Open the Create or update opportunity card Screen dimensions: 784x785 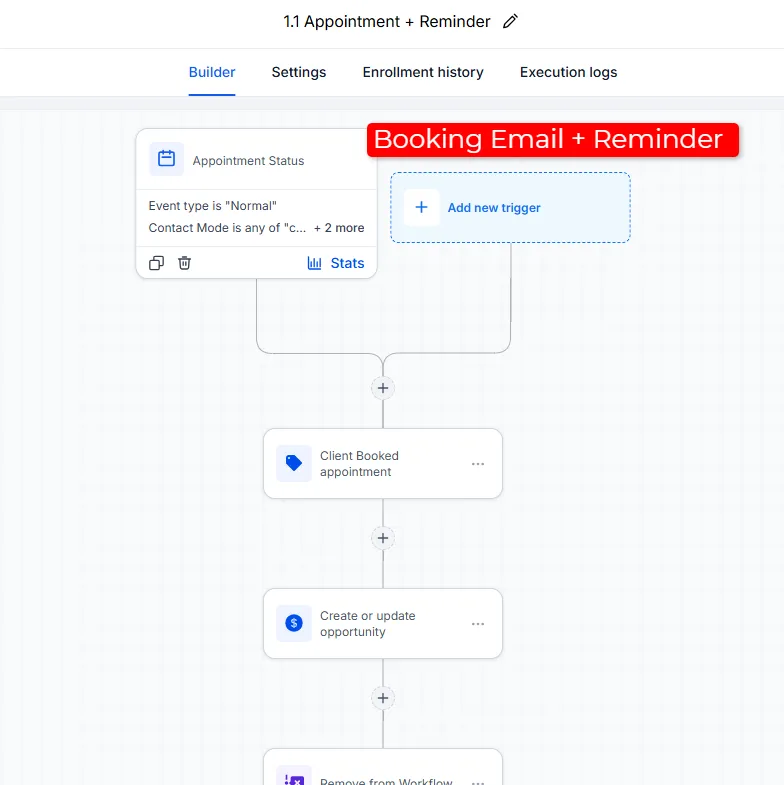pyautogui.click(x=383, y=624)
